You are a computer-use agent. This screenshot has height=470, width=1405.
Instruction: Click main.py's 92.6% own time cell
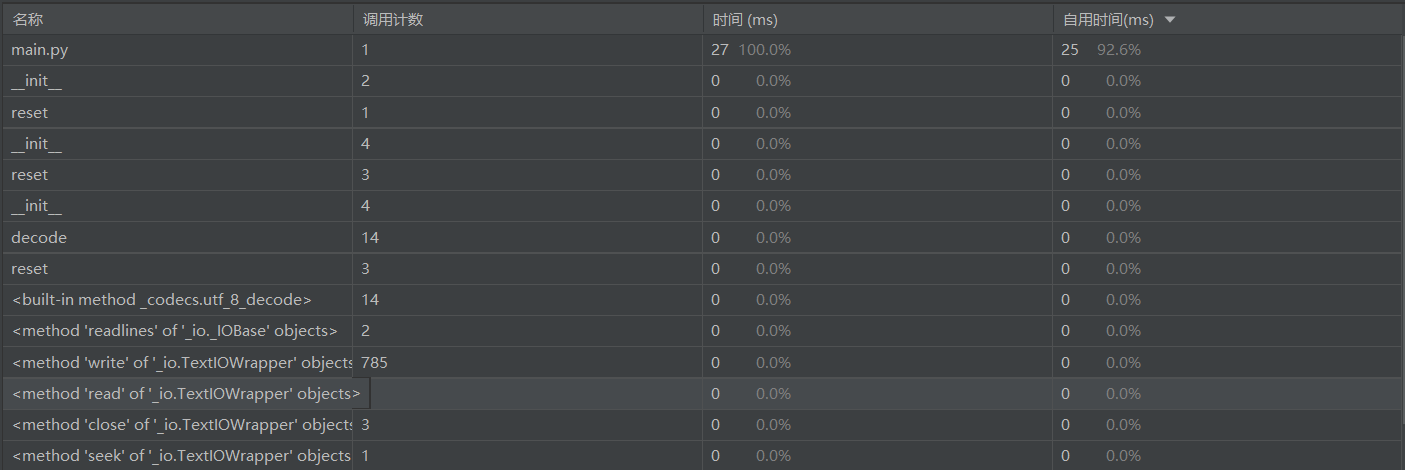click(1119, 50)
